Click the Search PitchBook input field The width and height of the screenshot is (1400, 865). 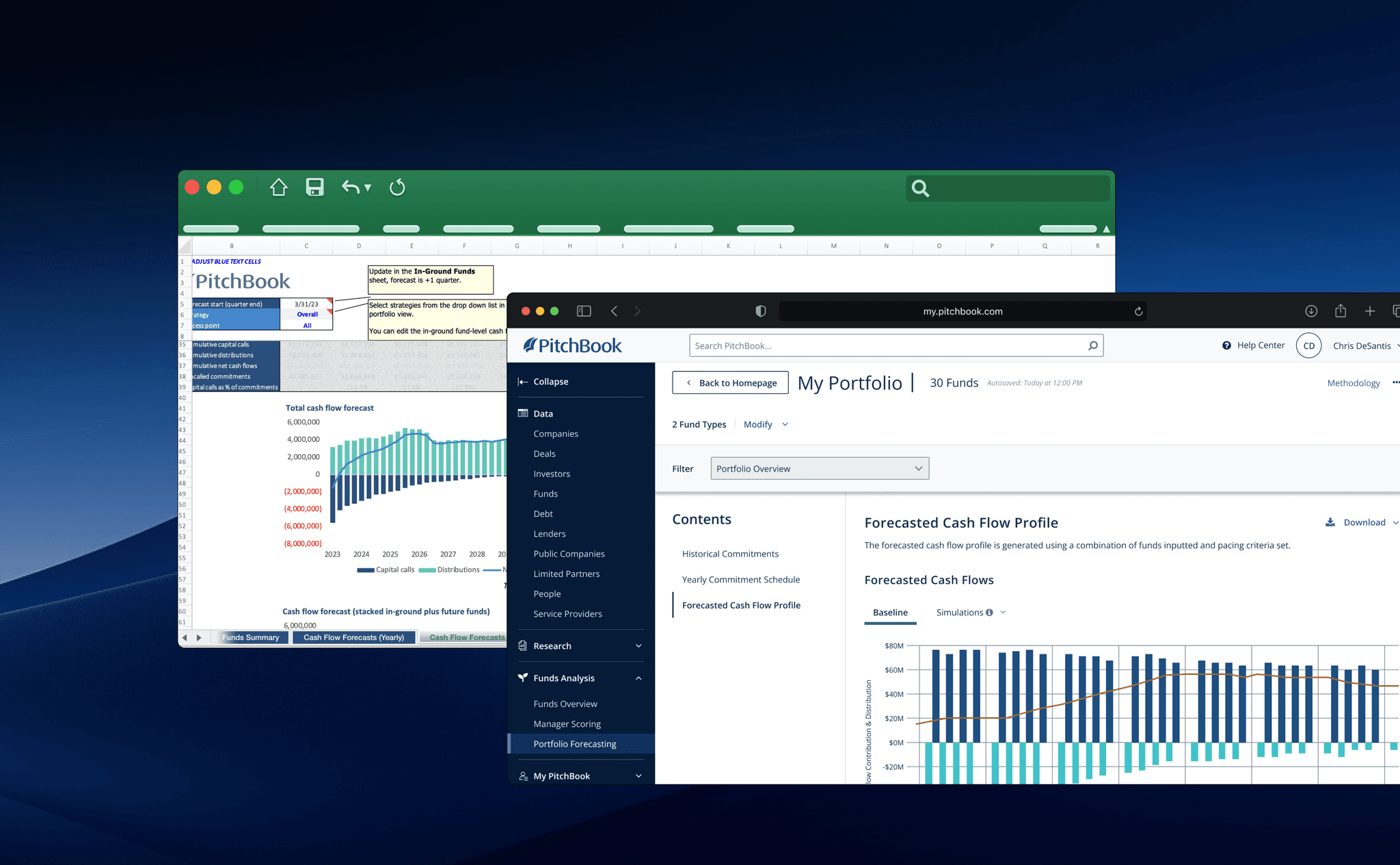pos(887,346)
